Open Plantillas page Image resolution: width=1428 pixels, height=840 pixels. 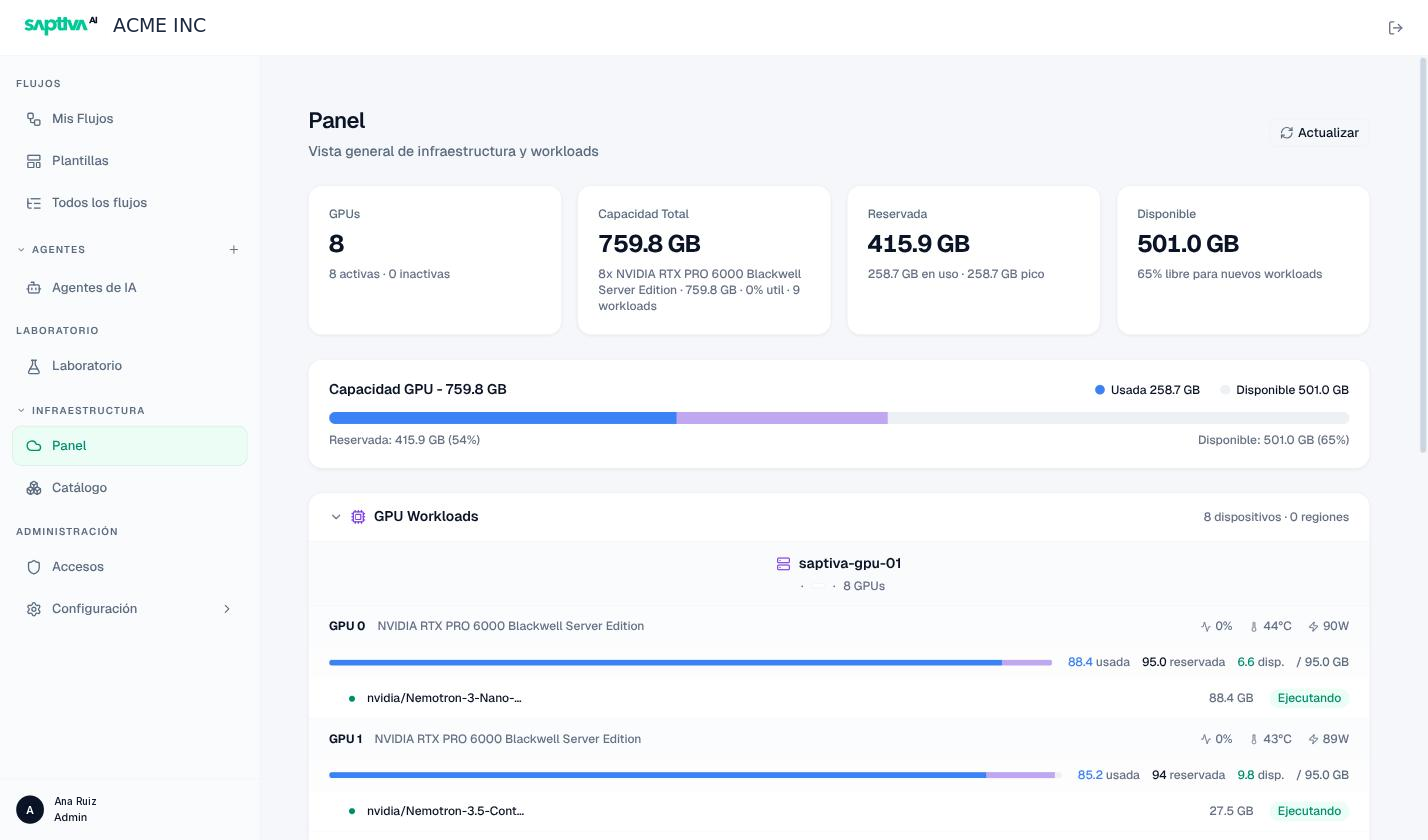(x=130, y=161)
